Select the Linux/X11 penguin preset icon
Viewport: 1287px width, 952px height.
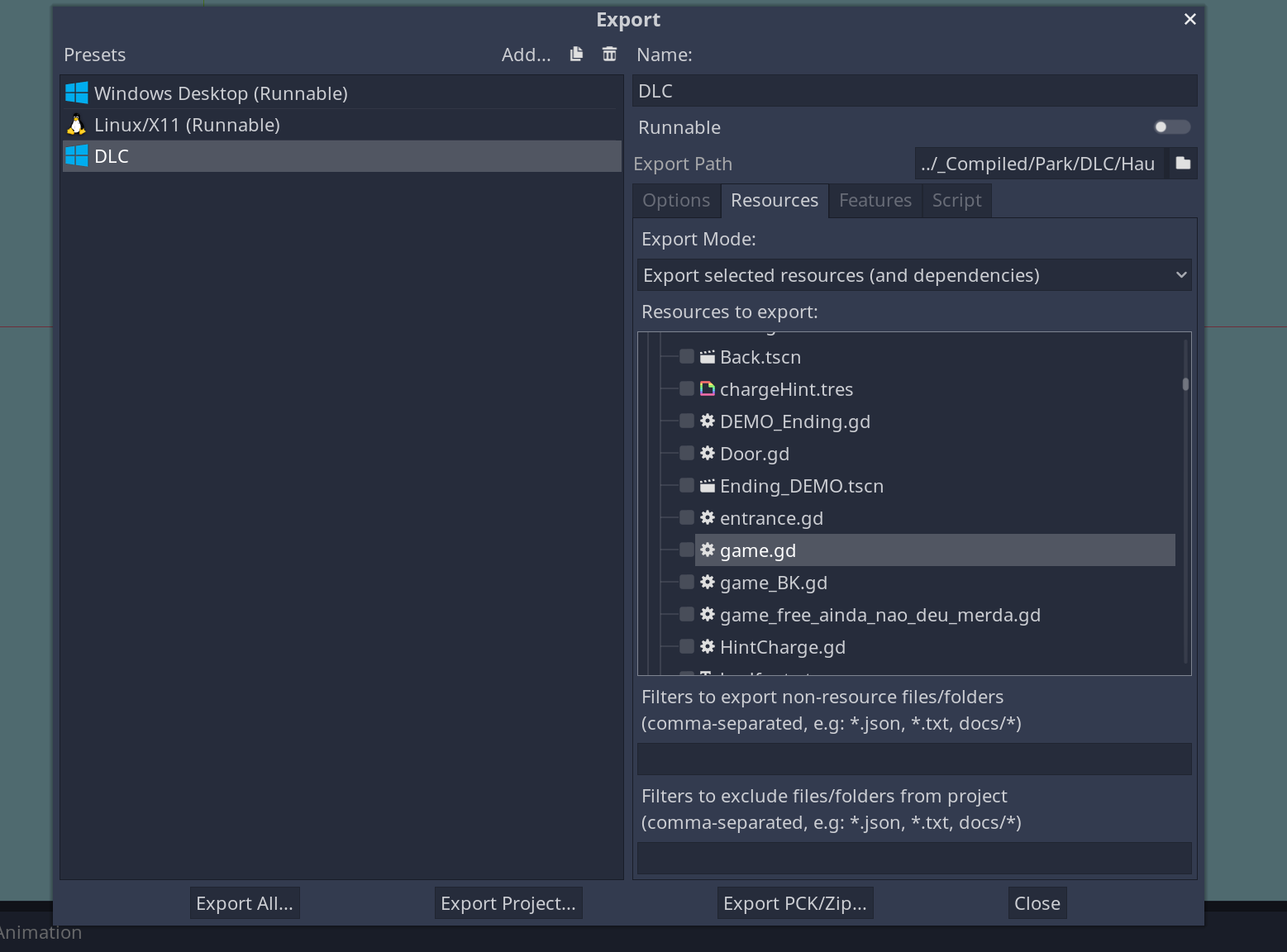click(x=77, y=125)
